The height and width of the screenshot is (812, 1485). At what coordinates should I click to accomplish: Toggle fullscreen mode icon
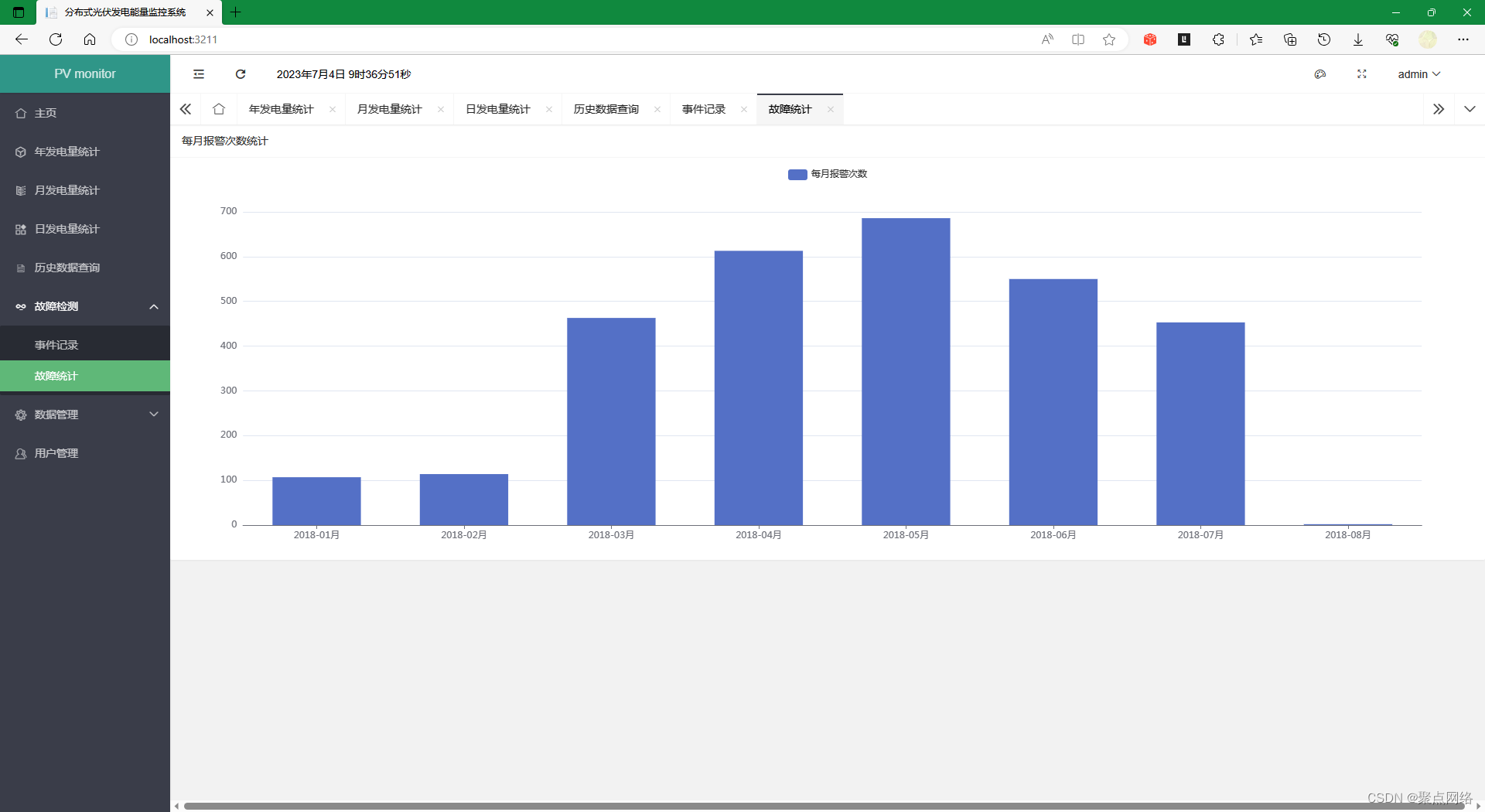pos(1362,74)
